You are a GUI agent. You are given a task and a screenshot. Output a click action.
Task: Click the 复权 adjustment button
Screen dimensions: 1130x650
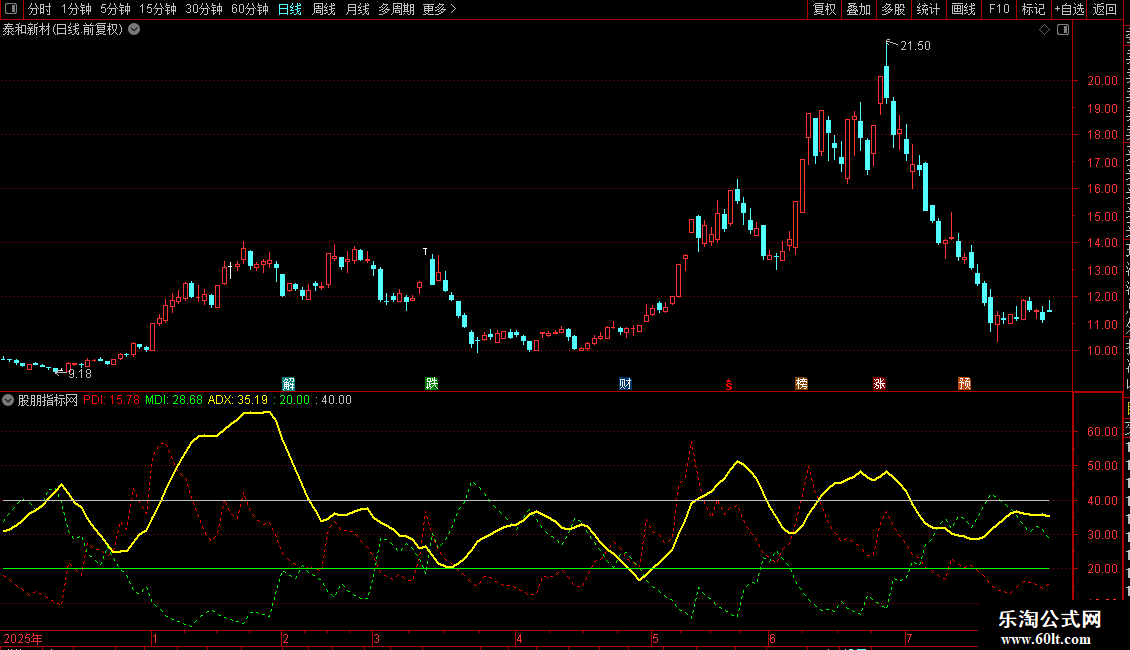click(824, 9)
